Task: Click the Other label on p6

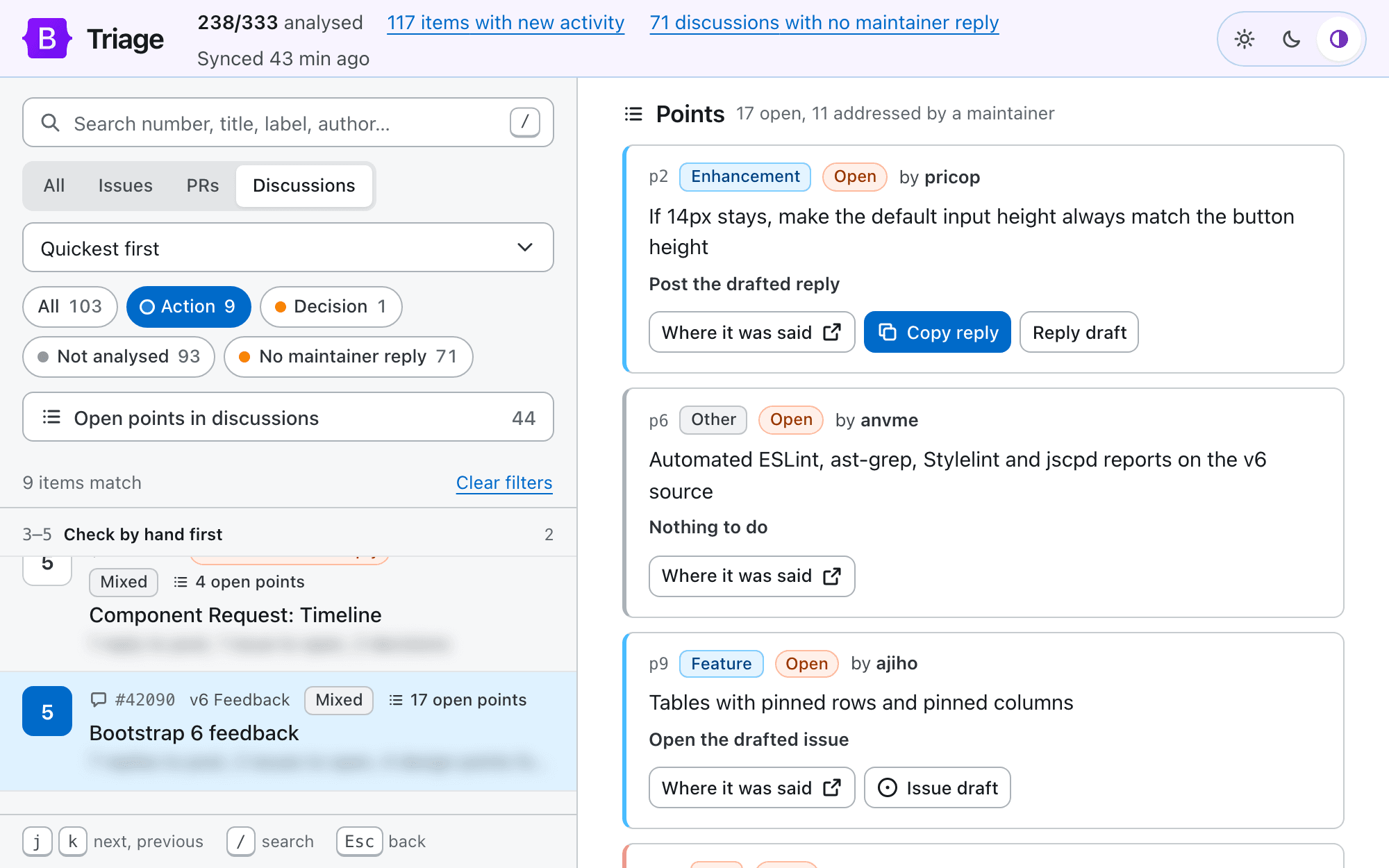Action: 713,419
